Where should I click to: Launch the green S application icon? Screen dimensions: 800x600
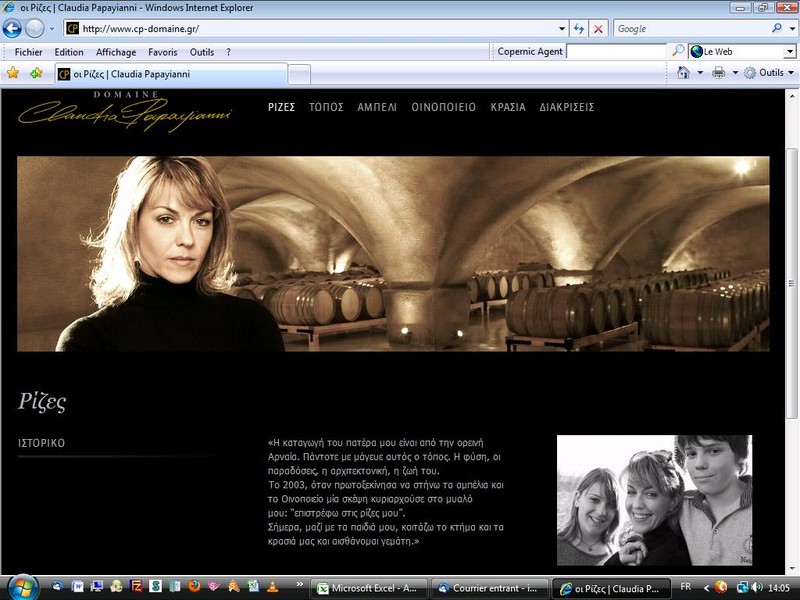[155, 587]
